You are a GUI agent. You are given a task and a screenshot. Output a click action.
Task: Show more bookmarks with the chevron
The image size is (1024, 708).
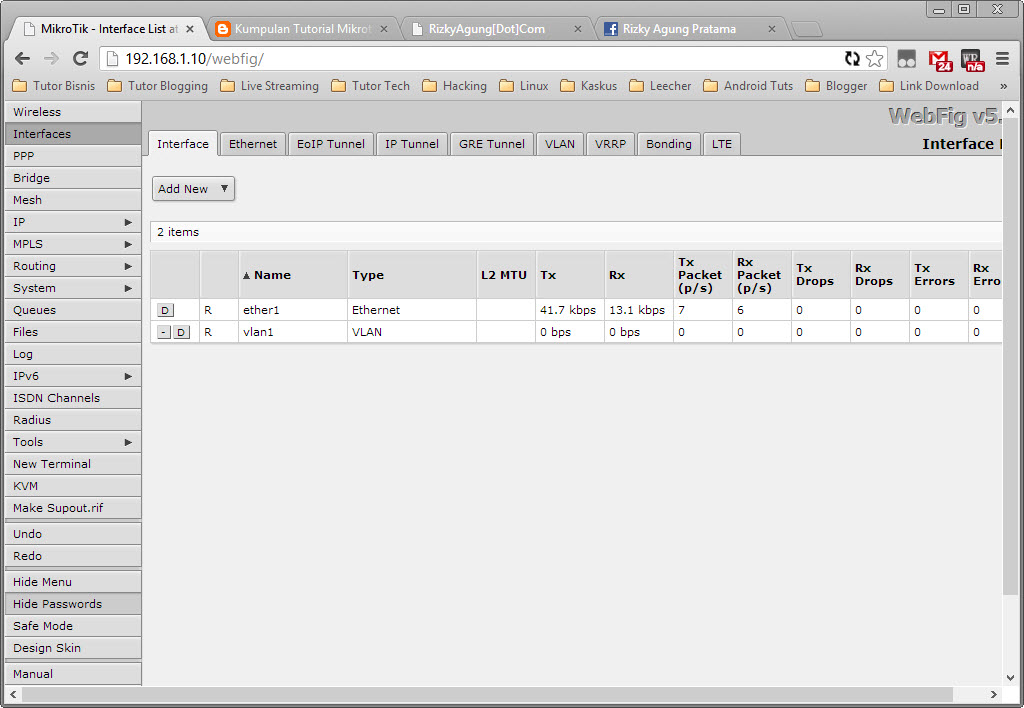click(x=1003, y=86)
